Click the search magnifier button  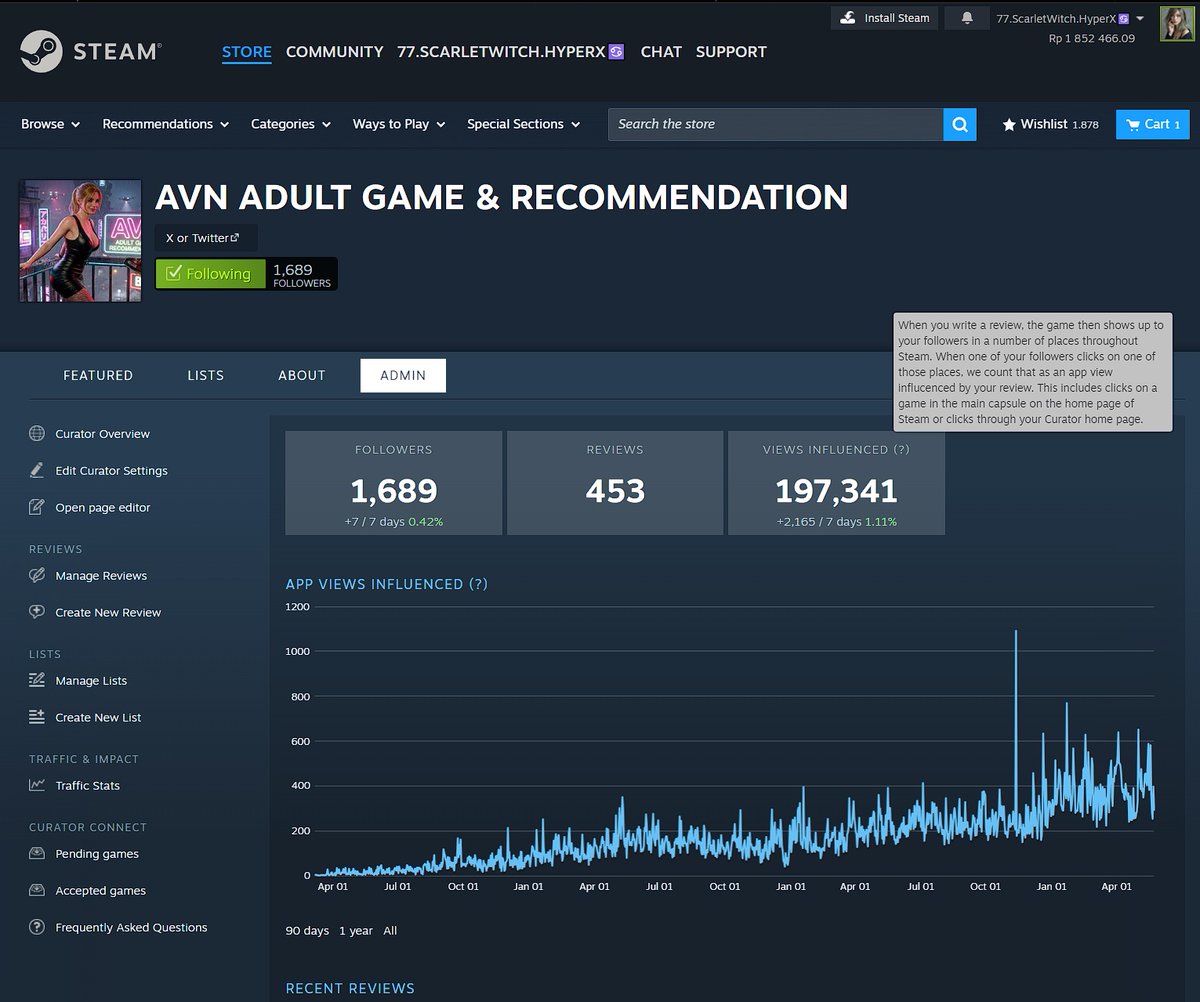(x=960, y=124)
